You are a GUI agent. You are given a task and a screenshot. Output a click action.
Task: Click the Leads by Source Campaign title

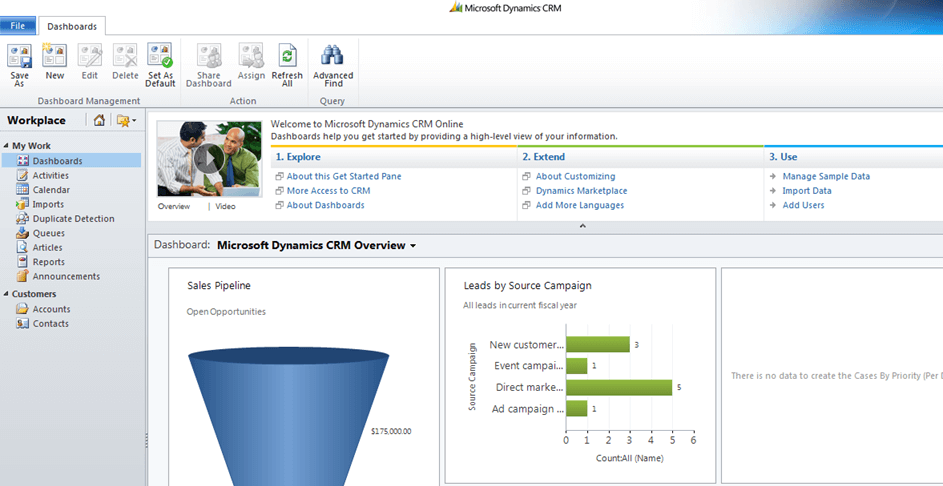click(x=527, y=286)
